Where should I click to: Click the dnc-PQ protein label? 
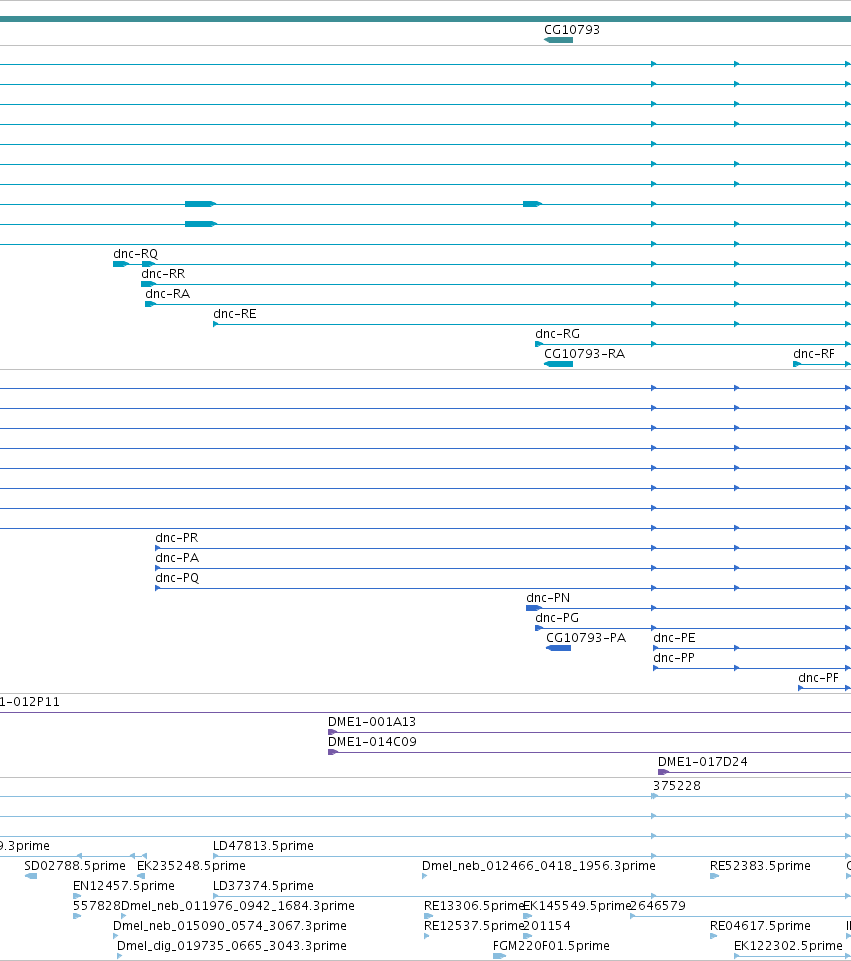[177, 577]
